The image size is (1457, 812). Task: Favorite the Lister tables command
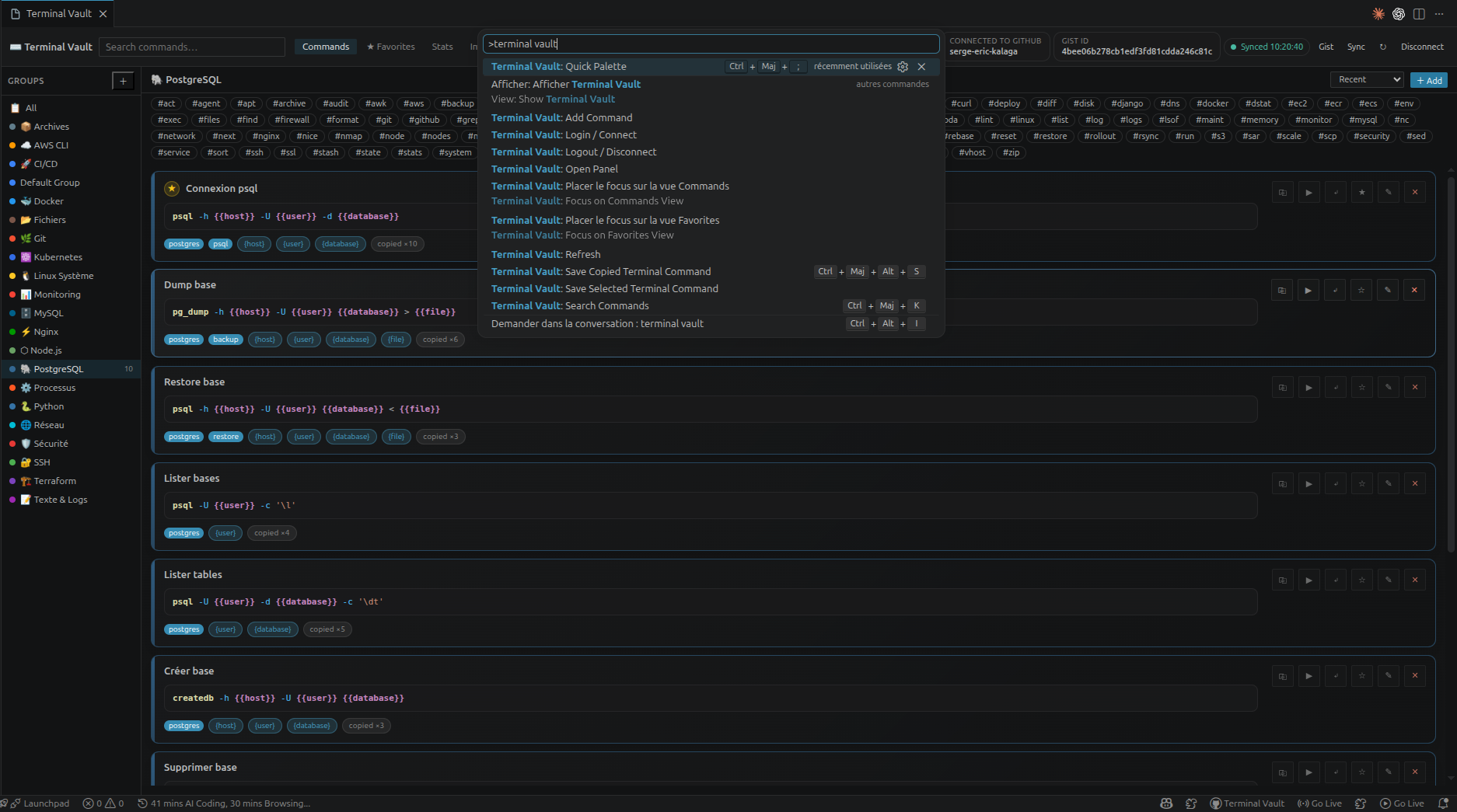1362,580
